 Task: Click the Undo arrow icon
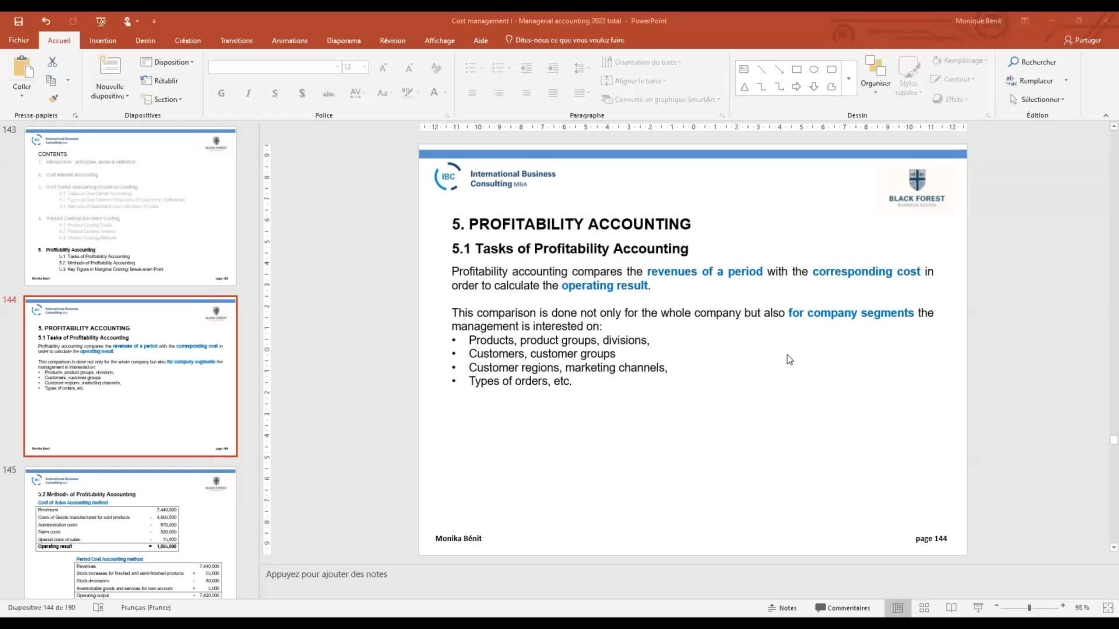[46, 21]
